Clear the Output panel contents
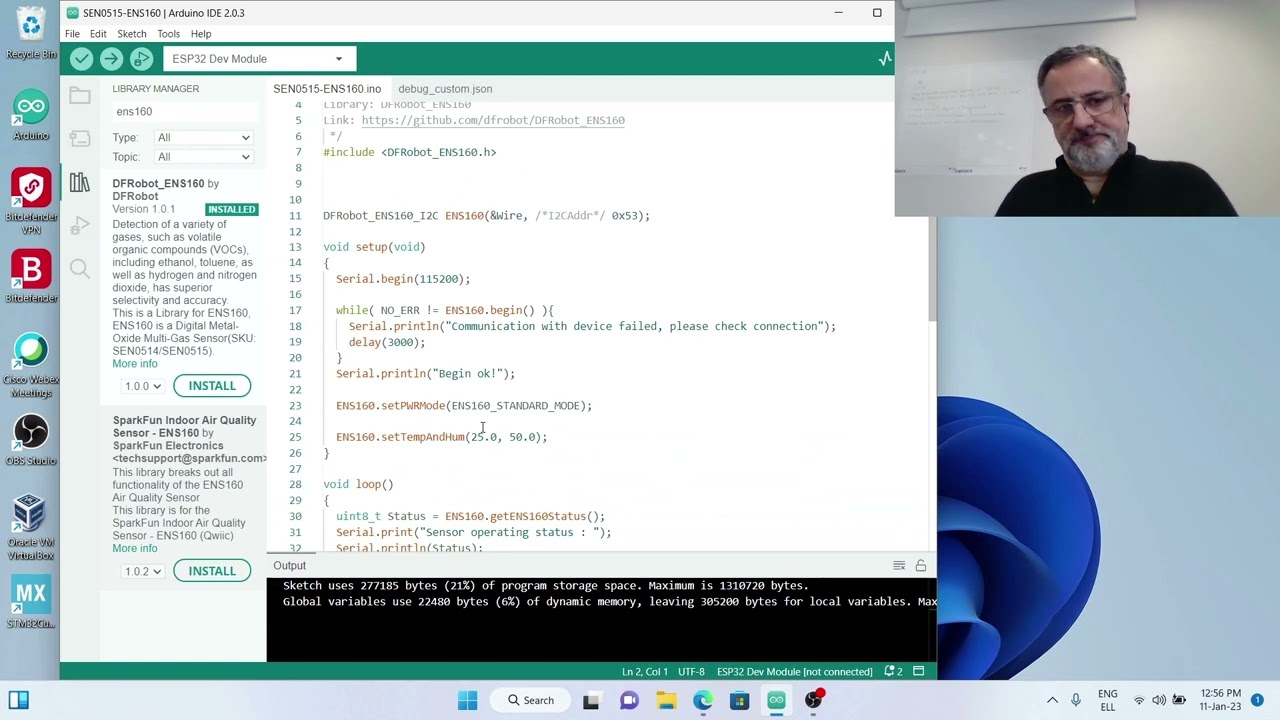The width and height of the screenshot is (1280, 720). [x=899, y=566]
